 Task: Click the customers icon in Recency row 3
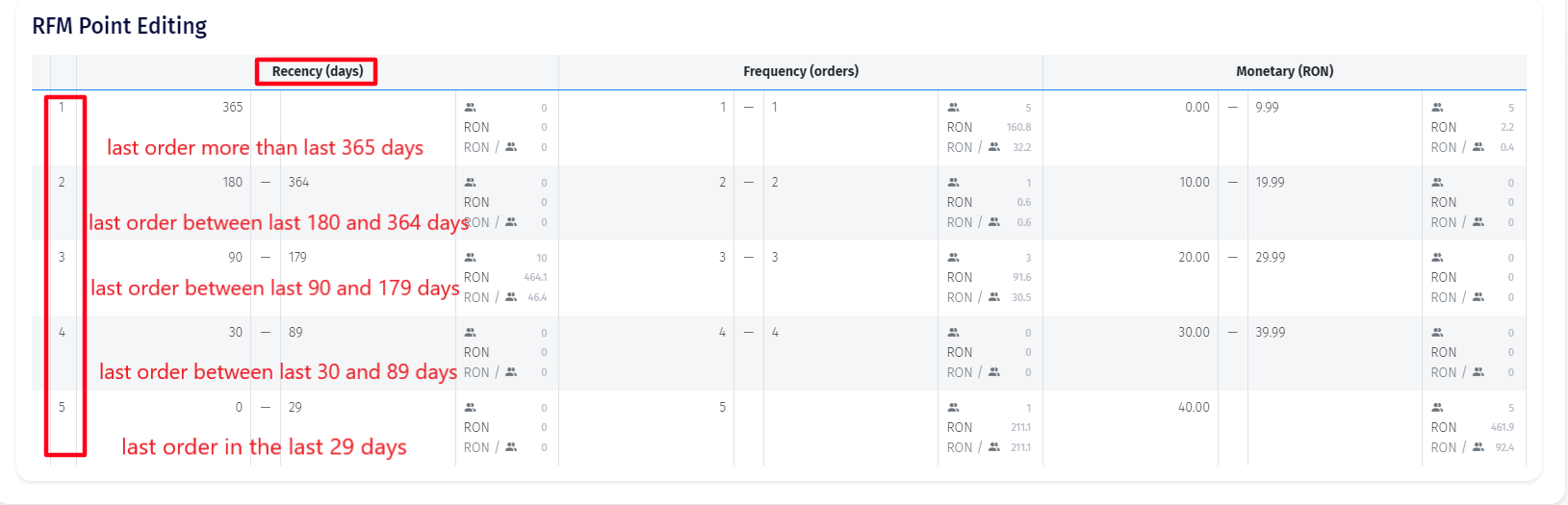(x=470, y=258)
